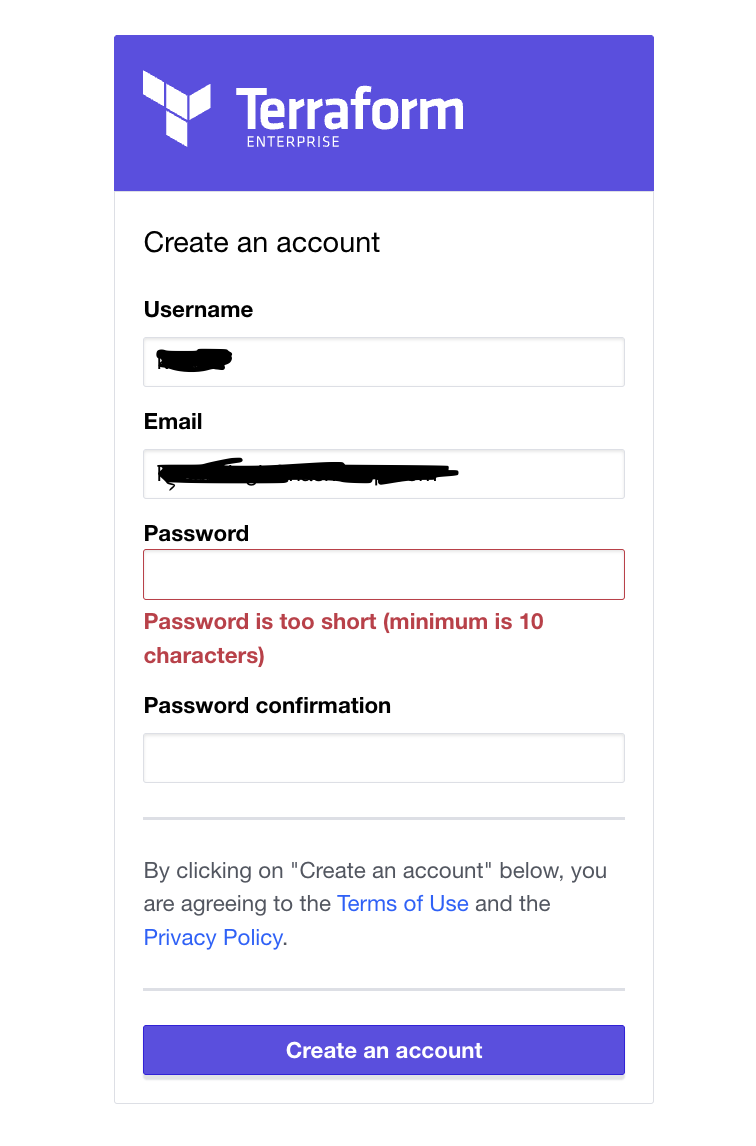Click the Terraform wordmark text
The image size is (756, 1146).
(349, 108)
